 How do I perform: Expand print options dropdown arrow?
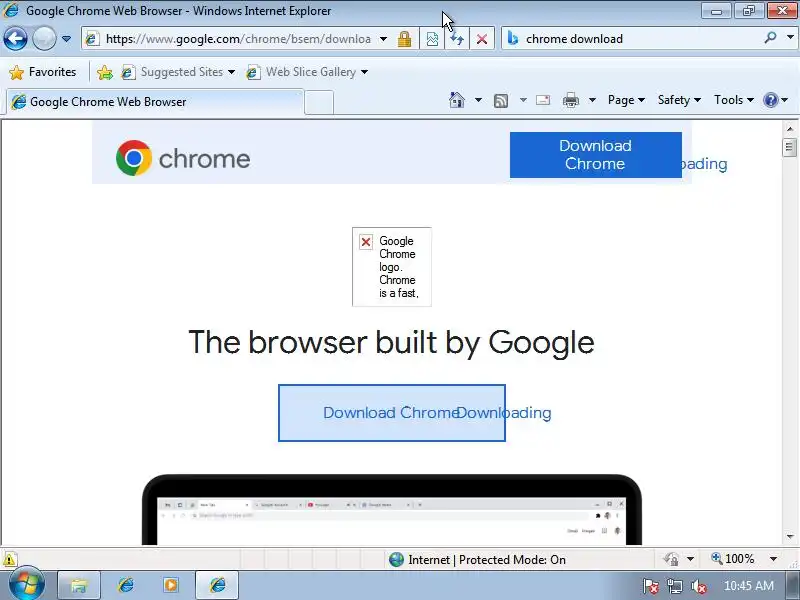[x=592, y=100]
